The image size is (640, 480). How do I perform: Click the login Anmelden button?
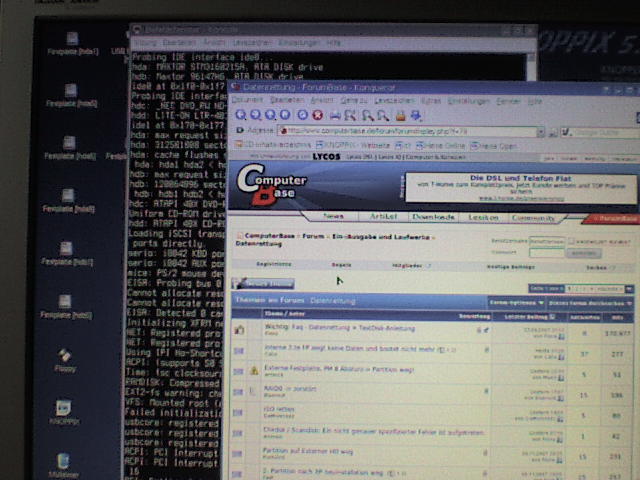coord(583,253)
